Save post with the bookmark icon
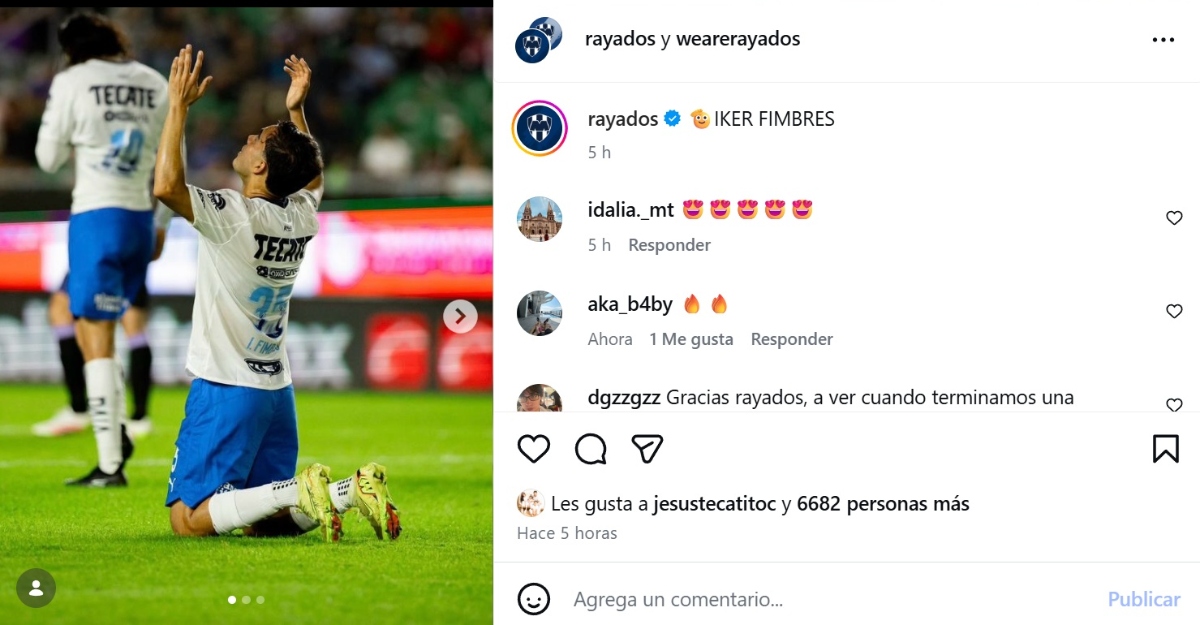Image resolution: width=1200 pixels, height=625 pixels. 1166,449
